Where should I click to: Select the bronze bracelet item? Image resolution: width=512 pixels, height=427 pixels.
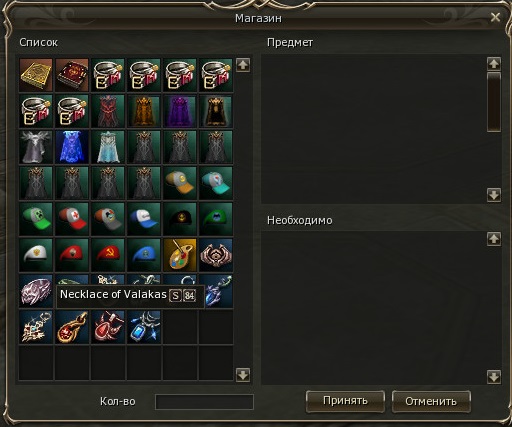216,255
